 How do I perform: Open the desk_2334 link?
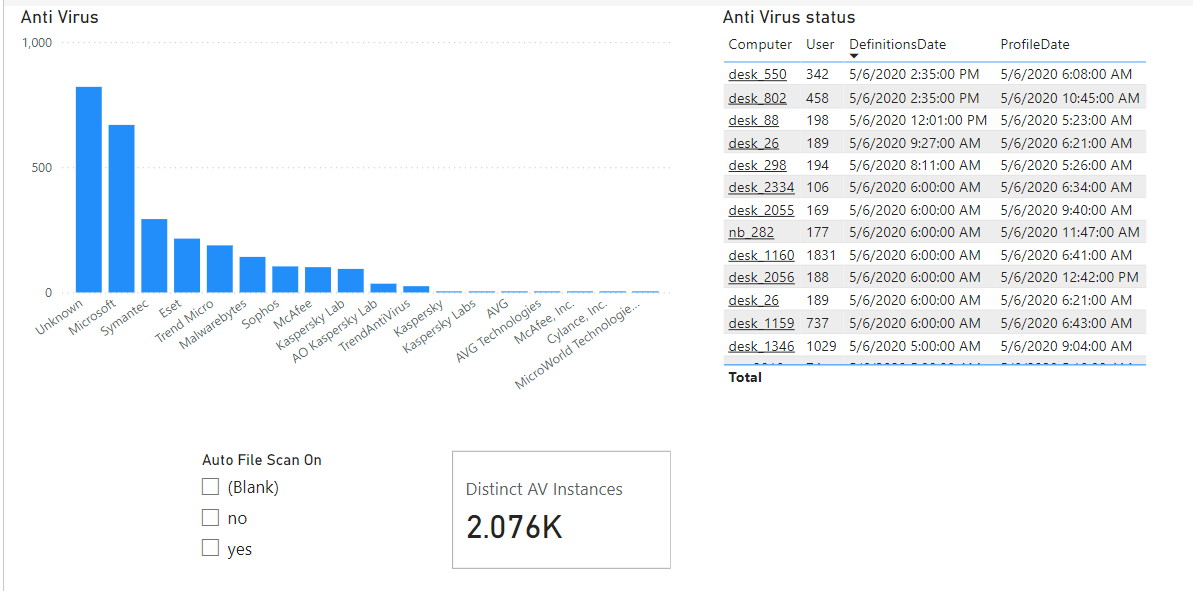coord(761,187)
